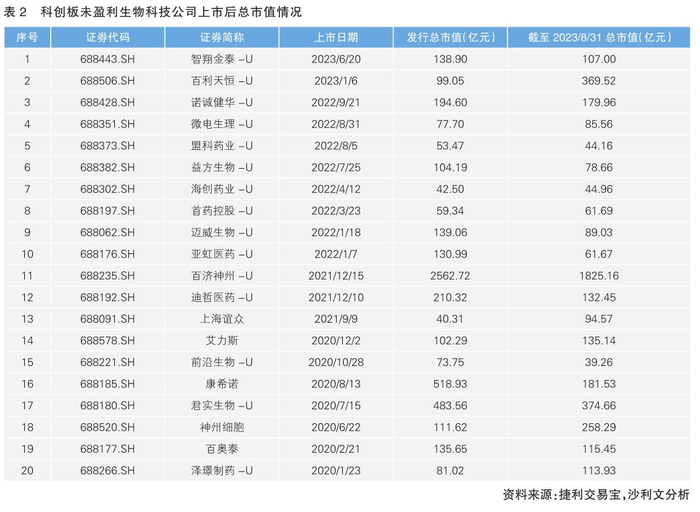Click listing date 2021/12/15
700x512 pixels.
pos(336,276)
